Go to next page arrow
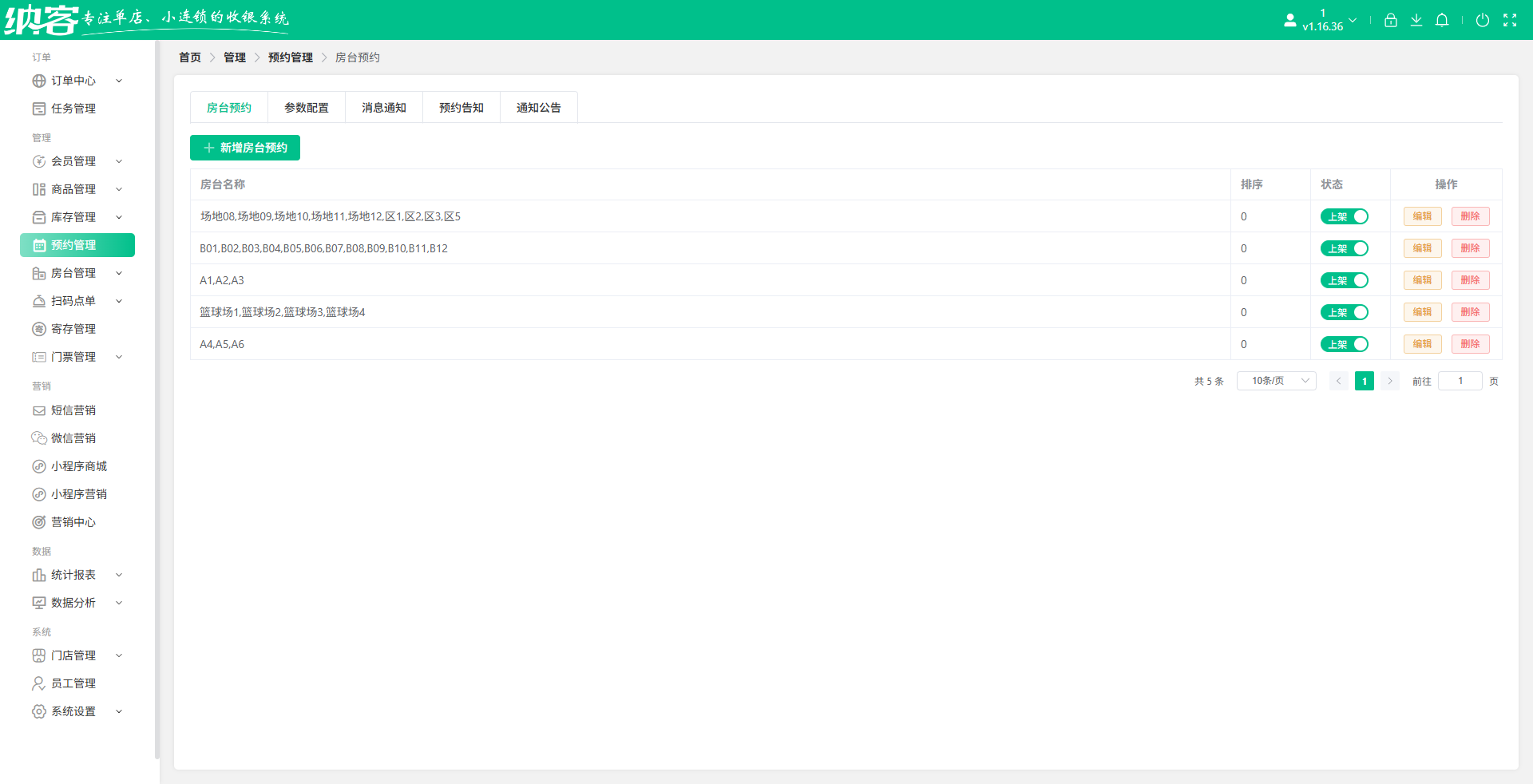Viewport: 1533px width, 784px height. pos(1390,381)
